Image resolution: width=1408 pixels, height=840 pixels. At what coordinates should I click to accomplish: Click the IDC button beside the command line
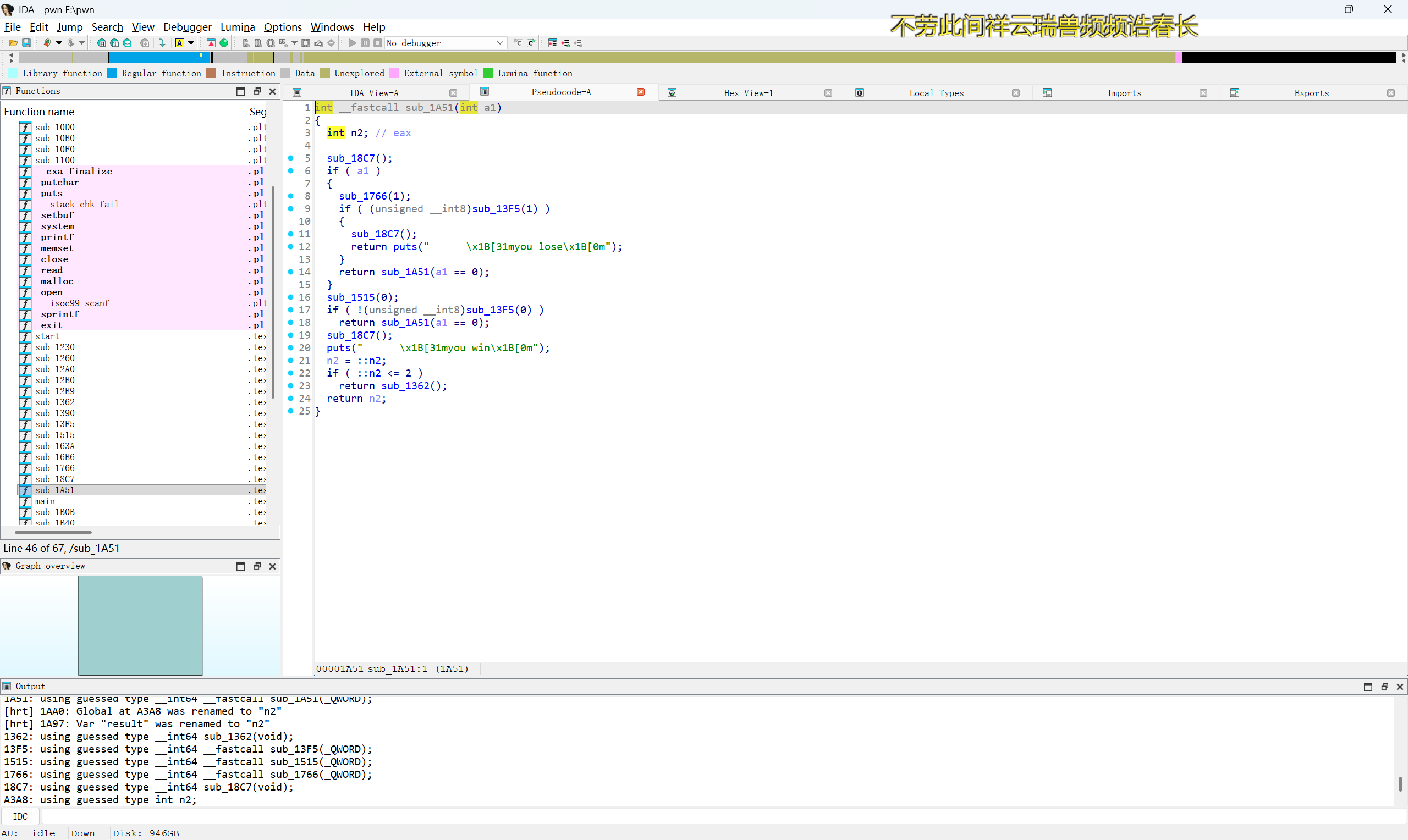coord(20,816)
